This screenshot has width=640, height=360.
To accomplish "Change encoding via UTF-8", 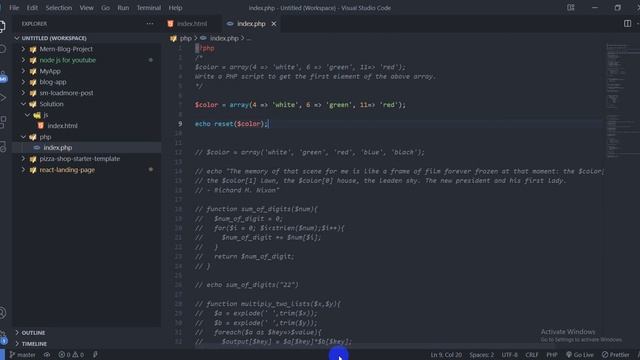I will coord(509,355).
